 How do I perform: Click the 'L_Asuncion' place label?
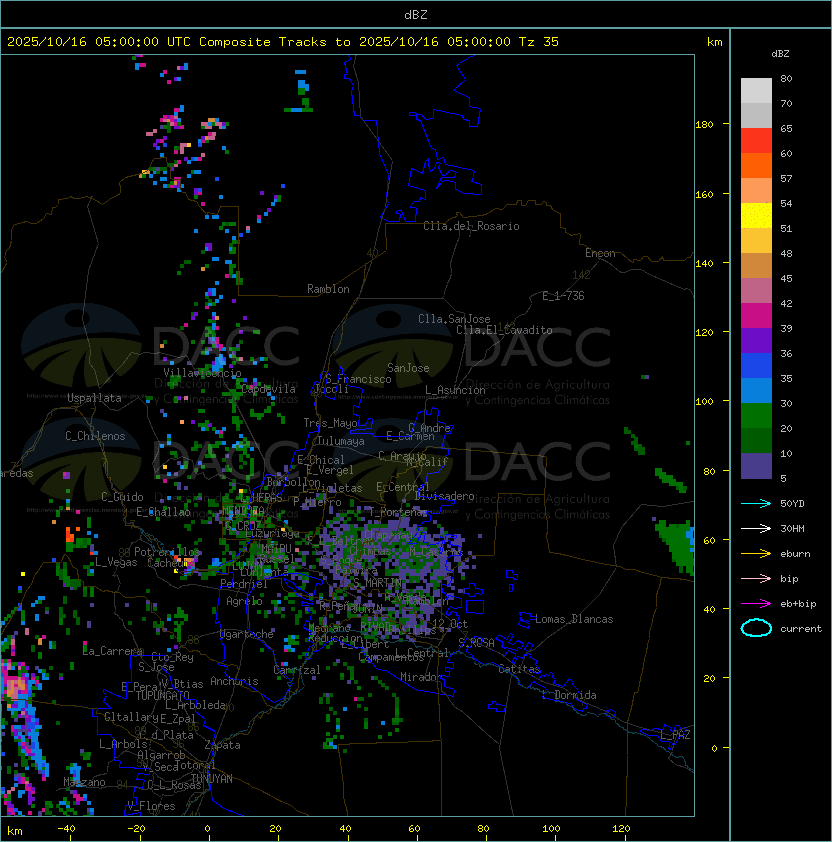tap(455, 390)
